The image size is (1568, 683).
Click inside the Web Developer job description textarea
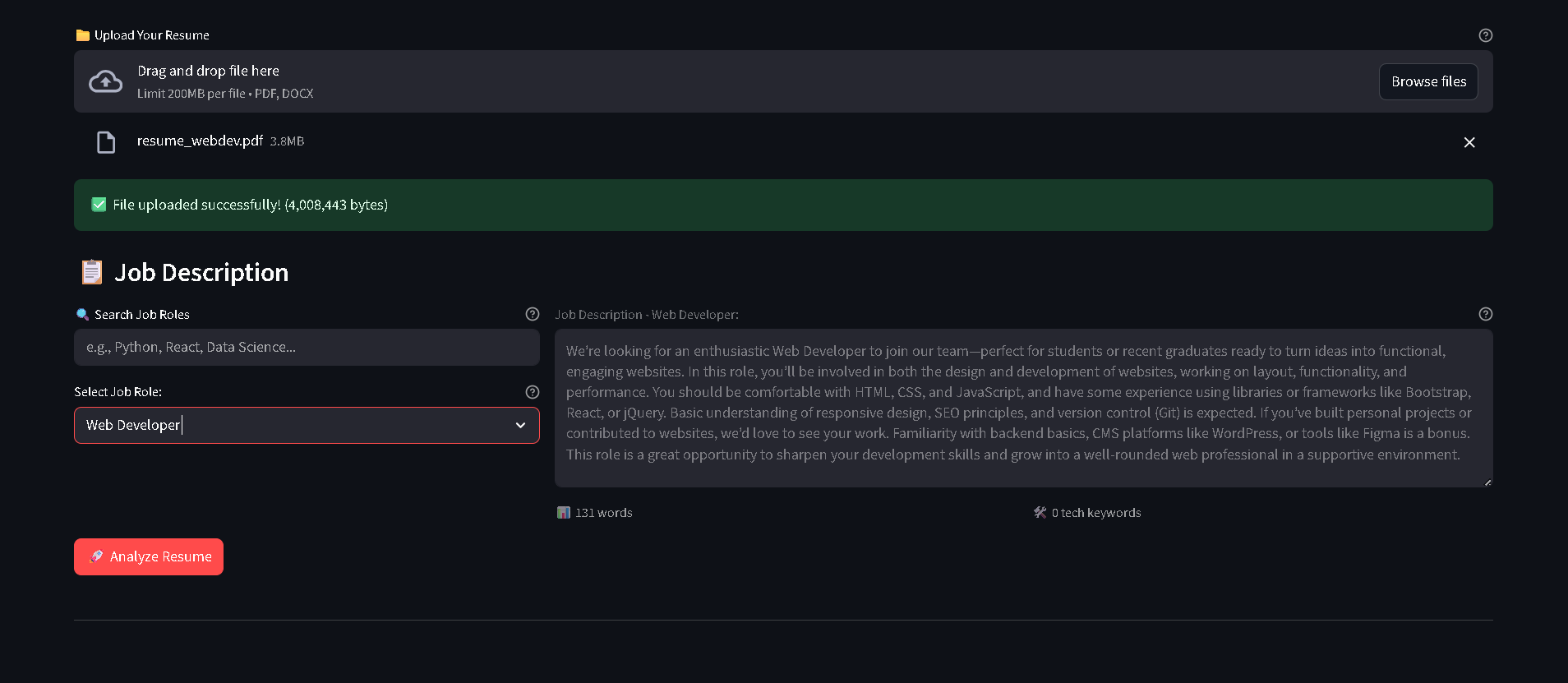[x=1024, y=408]
